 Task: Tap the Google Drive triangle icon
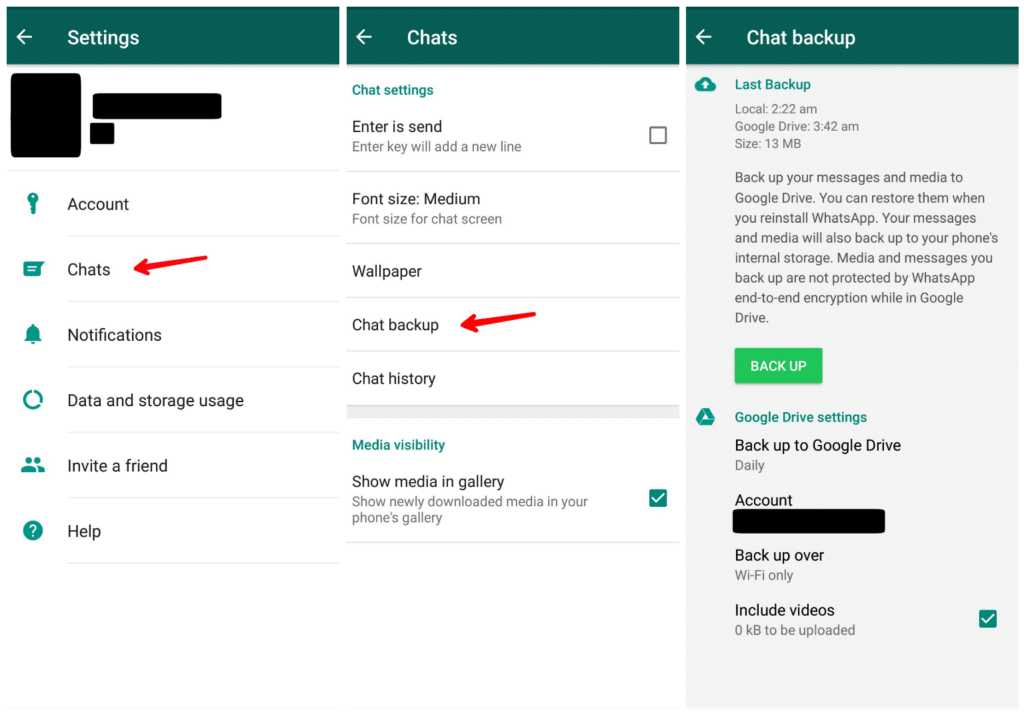click(705, 417)
